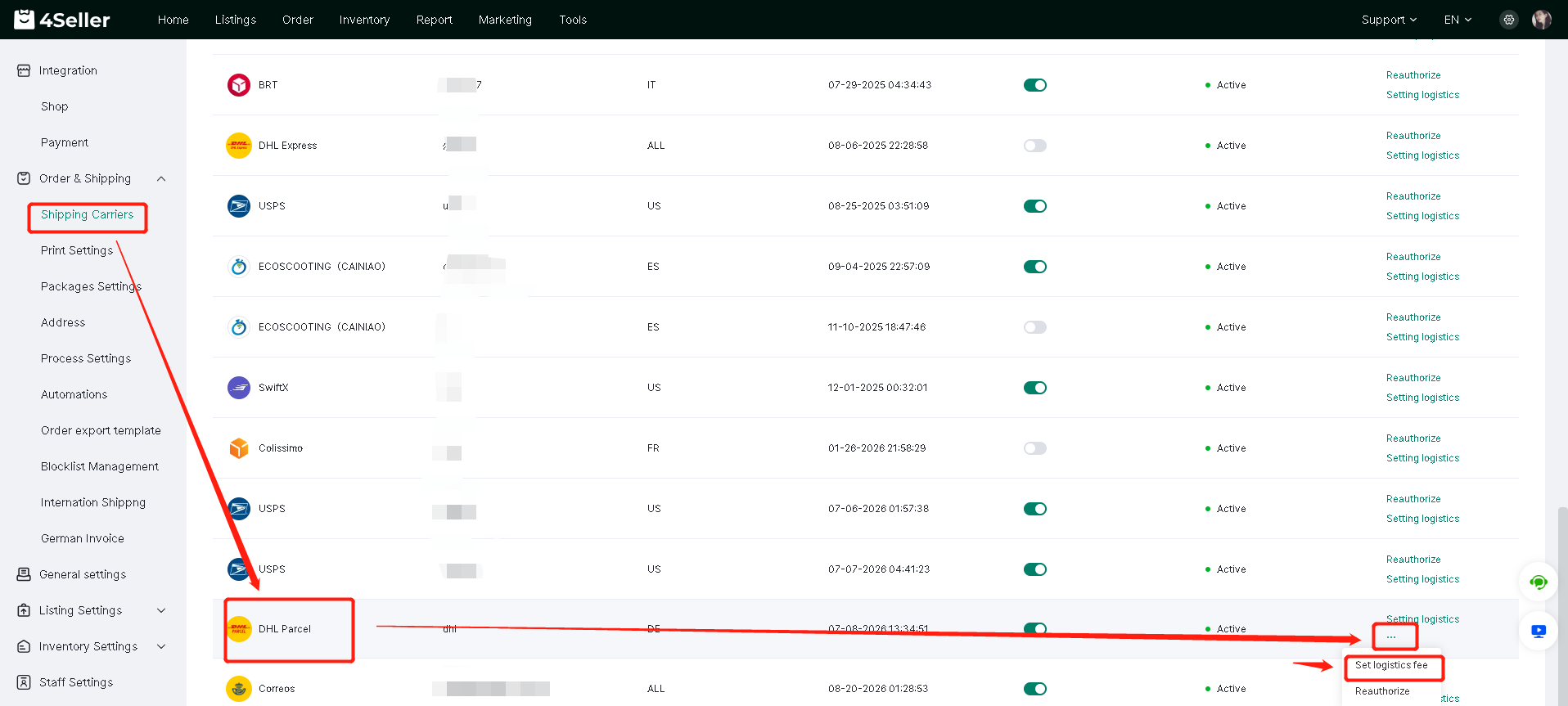Click the ECOSCOOTING logo dated 11-10-2025
Screen dimensions: 1568x706
pos(239,327)
